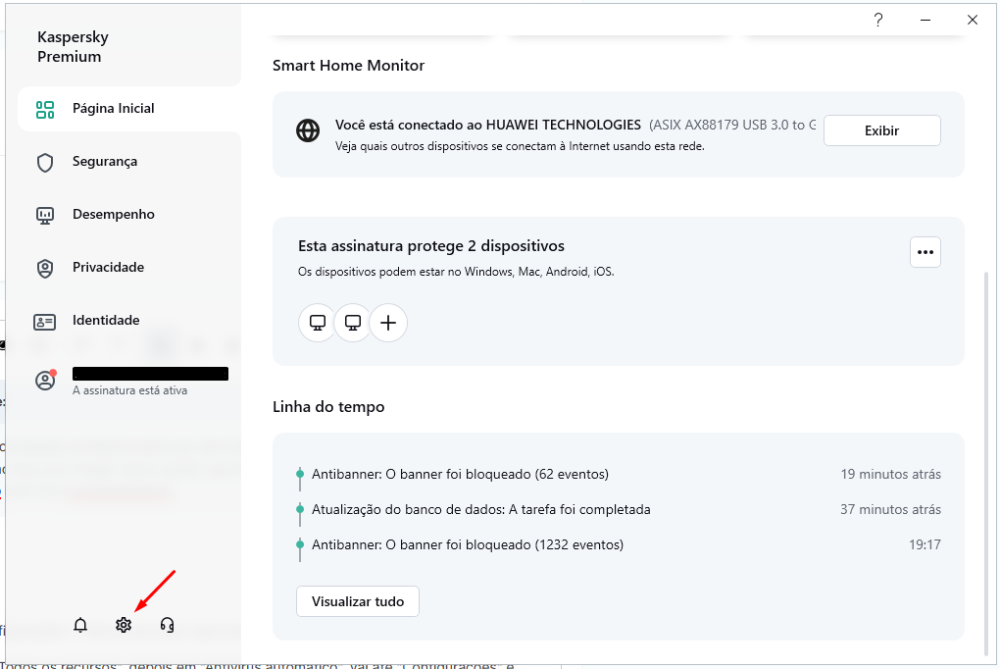Click the timeline marker for 62 eventos
1000x669 pixels.
click(x=300, y=474)
